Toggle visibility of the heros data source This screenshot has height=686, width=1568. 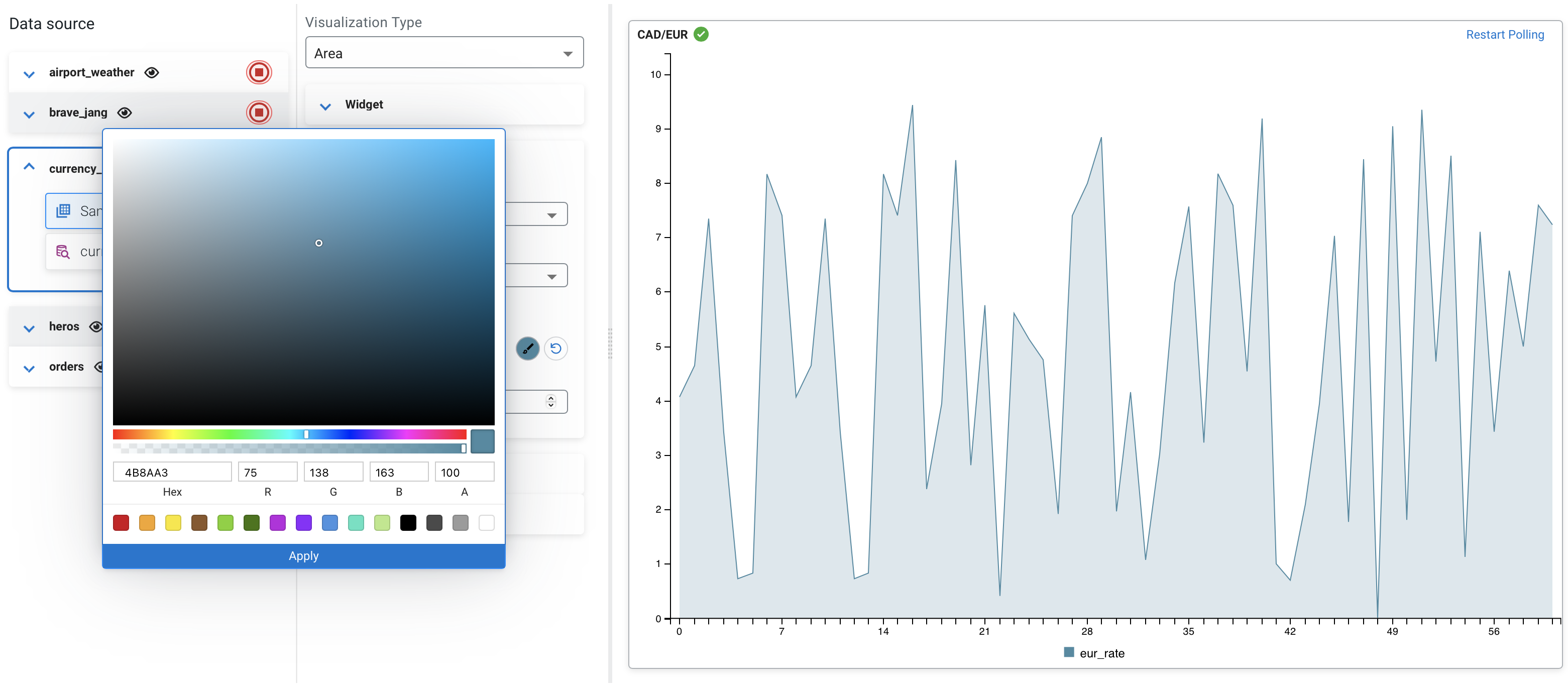pyautogui.click(x=96, y=326)
